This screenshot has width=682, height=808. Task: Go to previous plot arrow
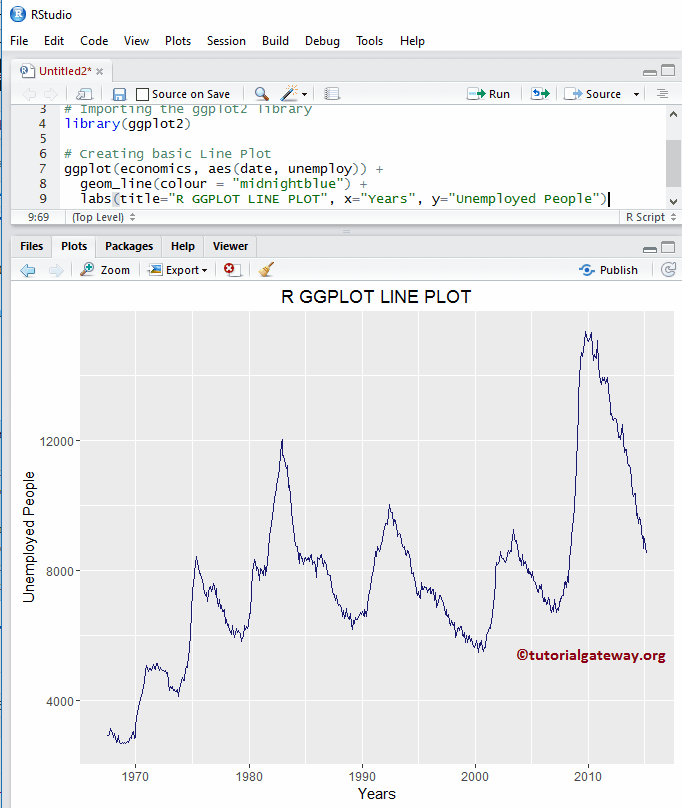tap(27, 270)
